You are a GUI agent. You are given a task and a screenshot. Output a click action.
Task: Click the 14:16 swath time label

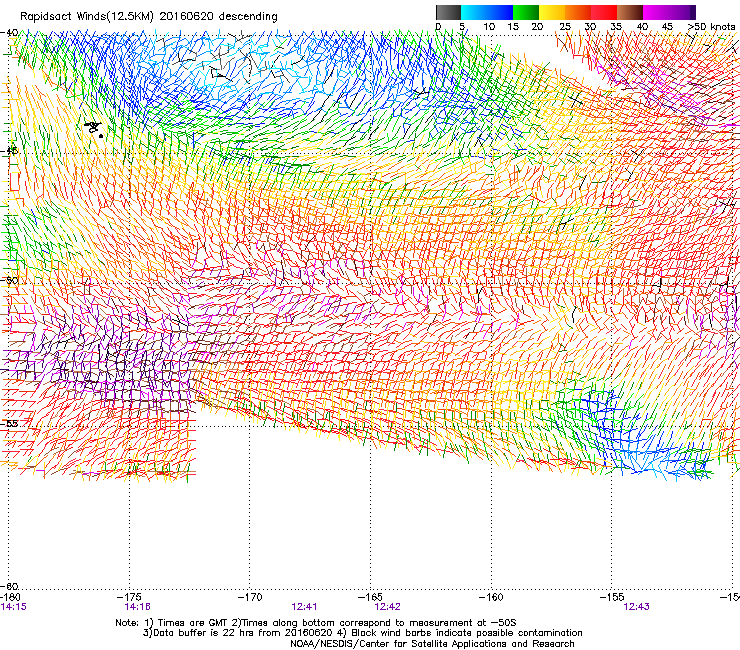point(137,607)
